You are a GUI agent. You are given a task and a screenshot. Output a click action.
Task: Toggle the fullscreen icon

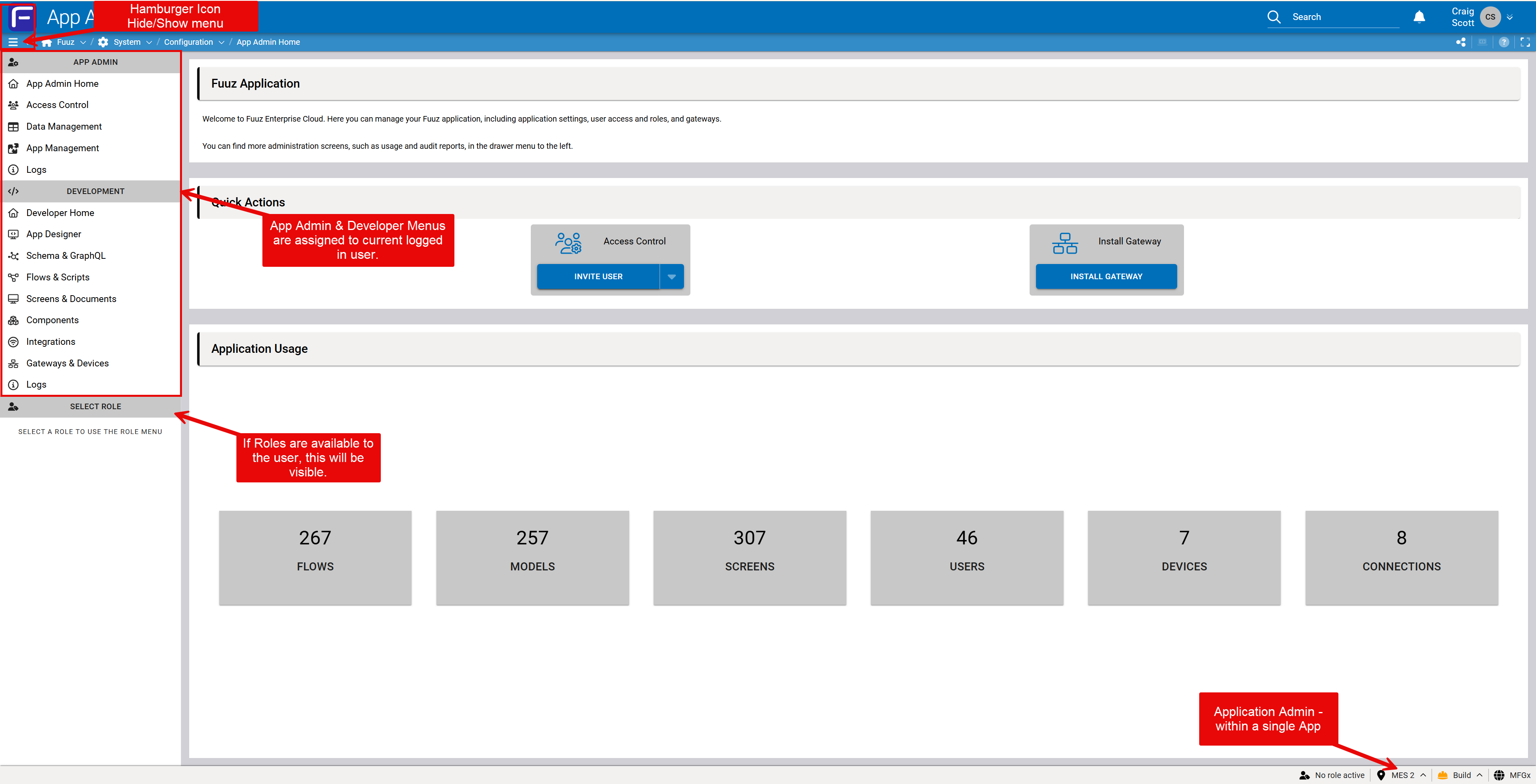[1525, 42]
